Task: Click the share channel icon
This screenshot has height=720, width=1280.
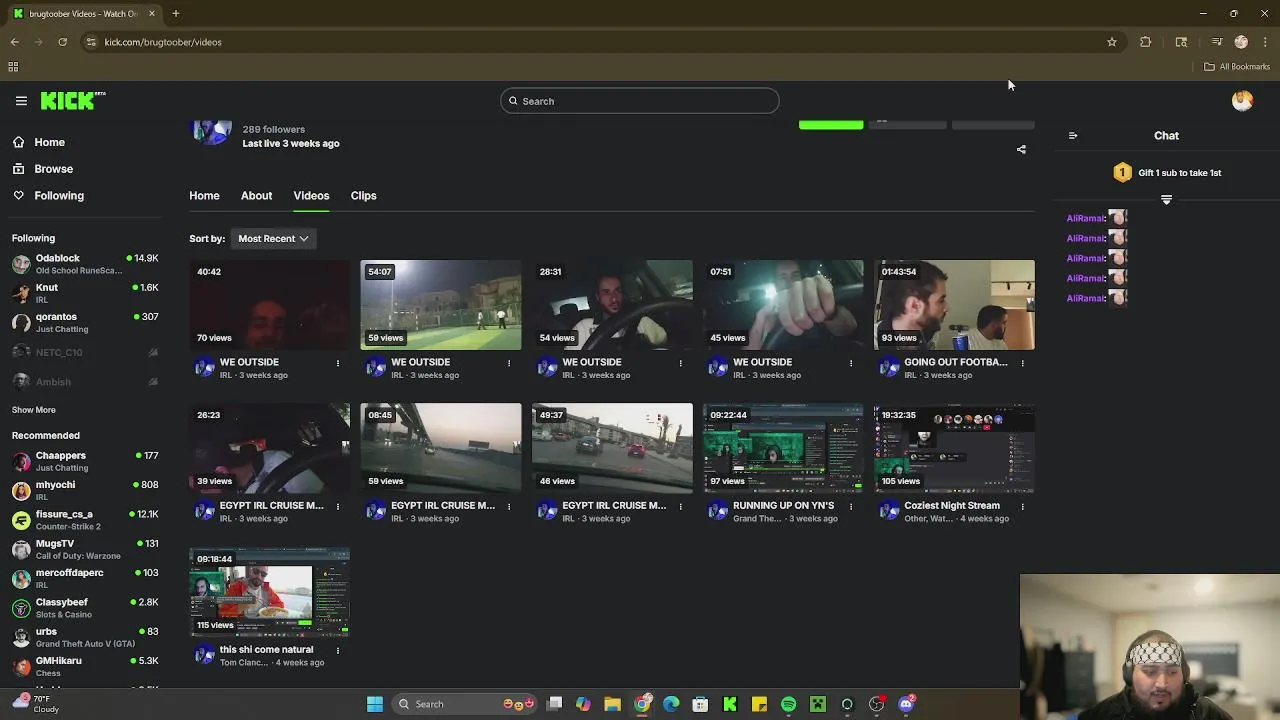Action: click(x=1021, y=150)
